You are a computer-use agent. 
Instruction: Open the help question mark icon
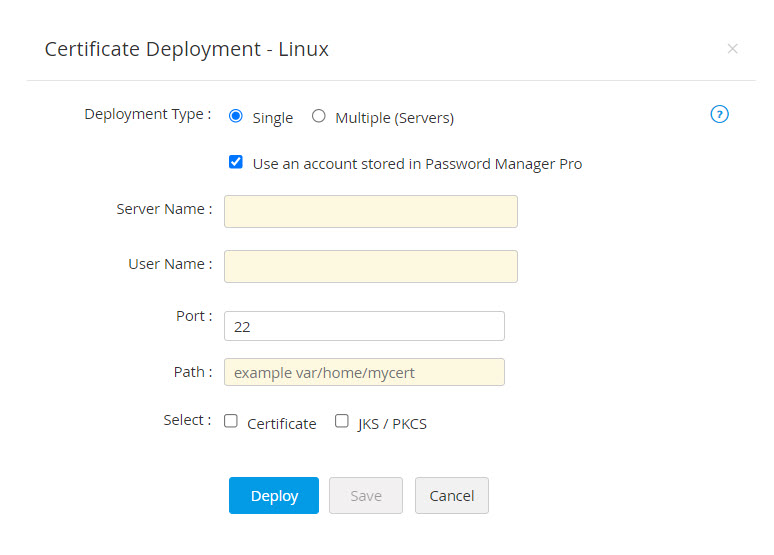pos(719,114)
